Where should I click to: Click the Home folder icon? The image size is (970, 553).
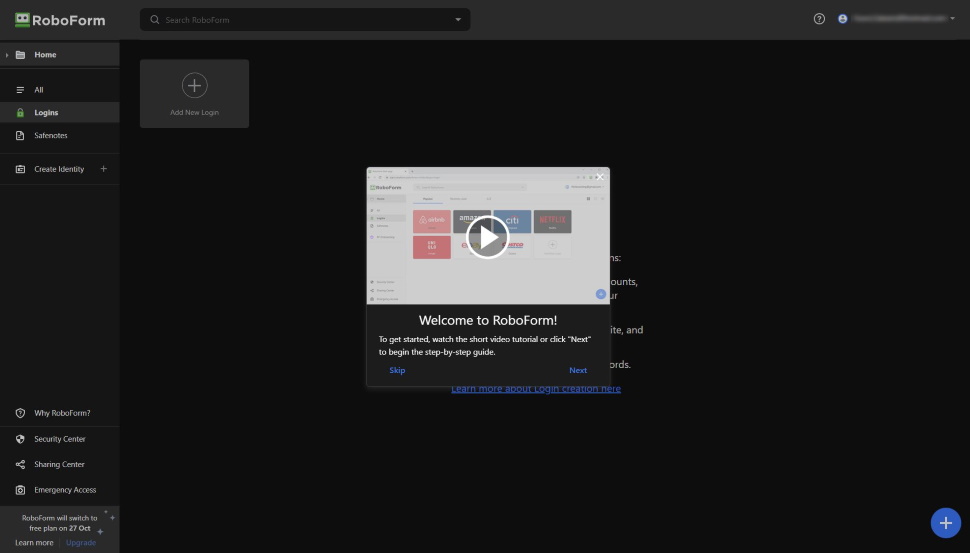coord(20,55)
